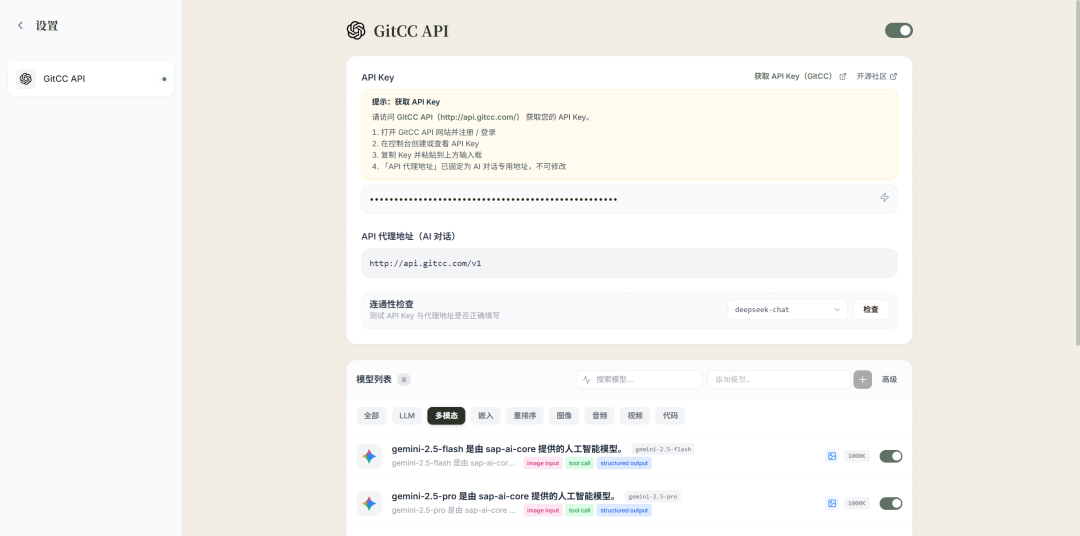Click the 设置 title in the sidebar header

[47, 25]
